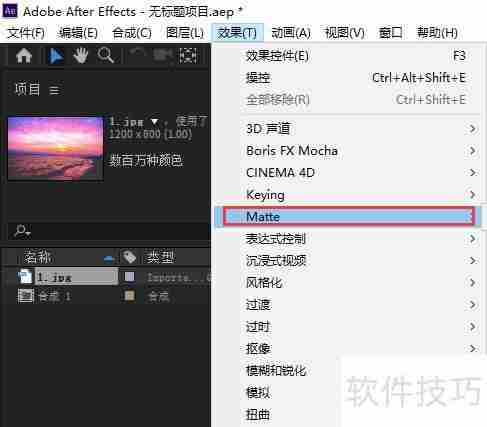Click the 项目 panel title
The width and height of the screenshot is (487, 427).
[x=27, y=89]
